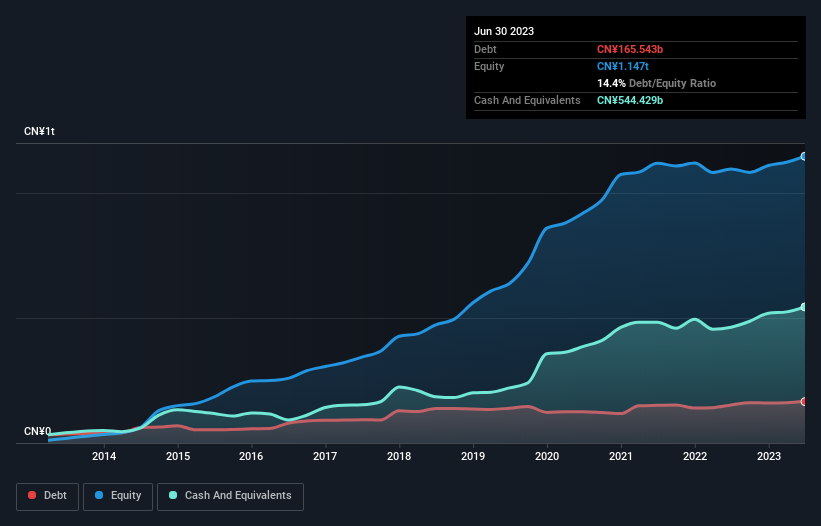The image size is (821, 526).
Task: Click the 2020 axis label
Action: pyautogui.click(x=547, y=456)
